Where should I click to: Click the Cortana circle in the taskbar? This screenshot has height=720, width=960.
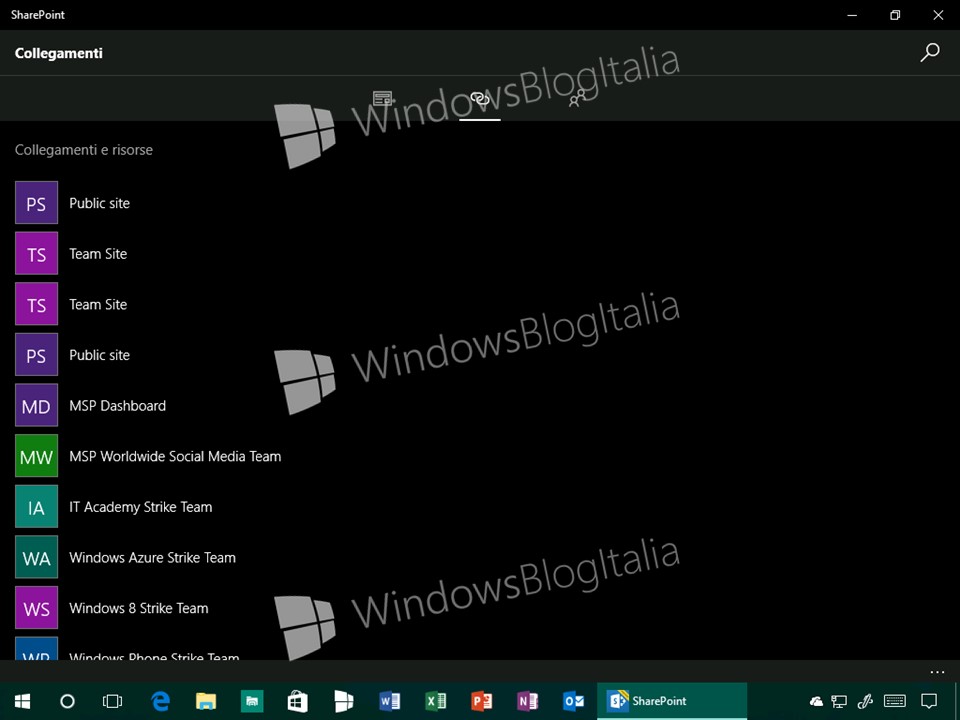67,701
